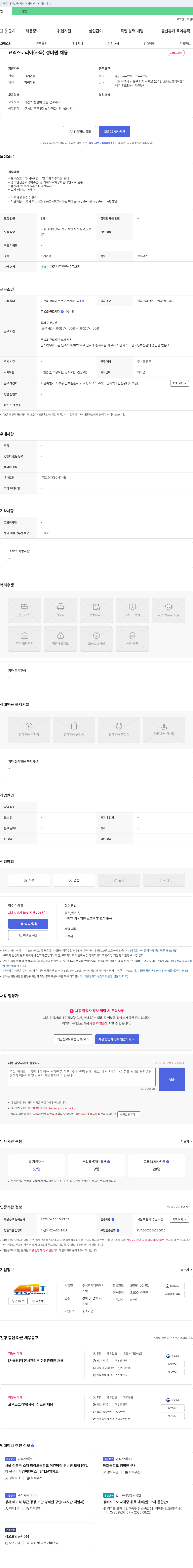Open 성호보안공사(주) recommendation card
The width and height of the screenshot is (193, 1568).
pyautogui.click(x=47, y=1536)
